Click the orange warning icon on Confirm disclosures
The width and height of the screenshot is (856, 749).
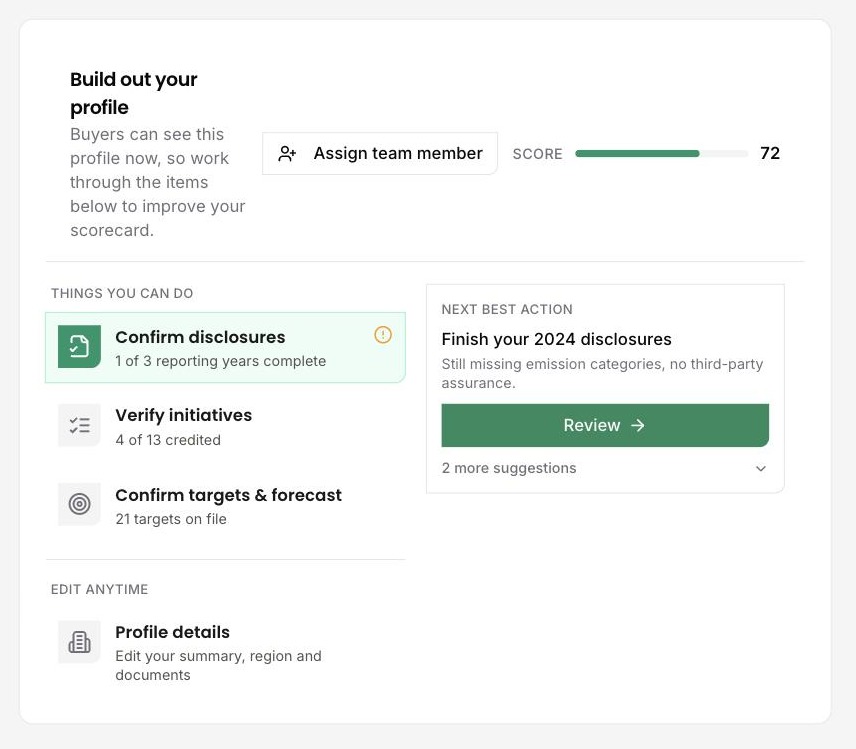coord(383,335)
